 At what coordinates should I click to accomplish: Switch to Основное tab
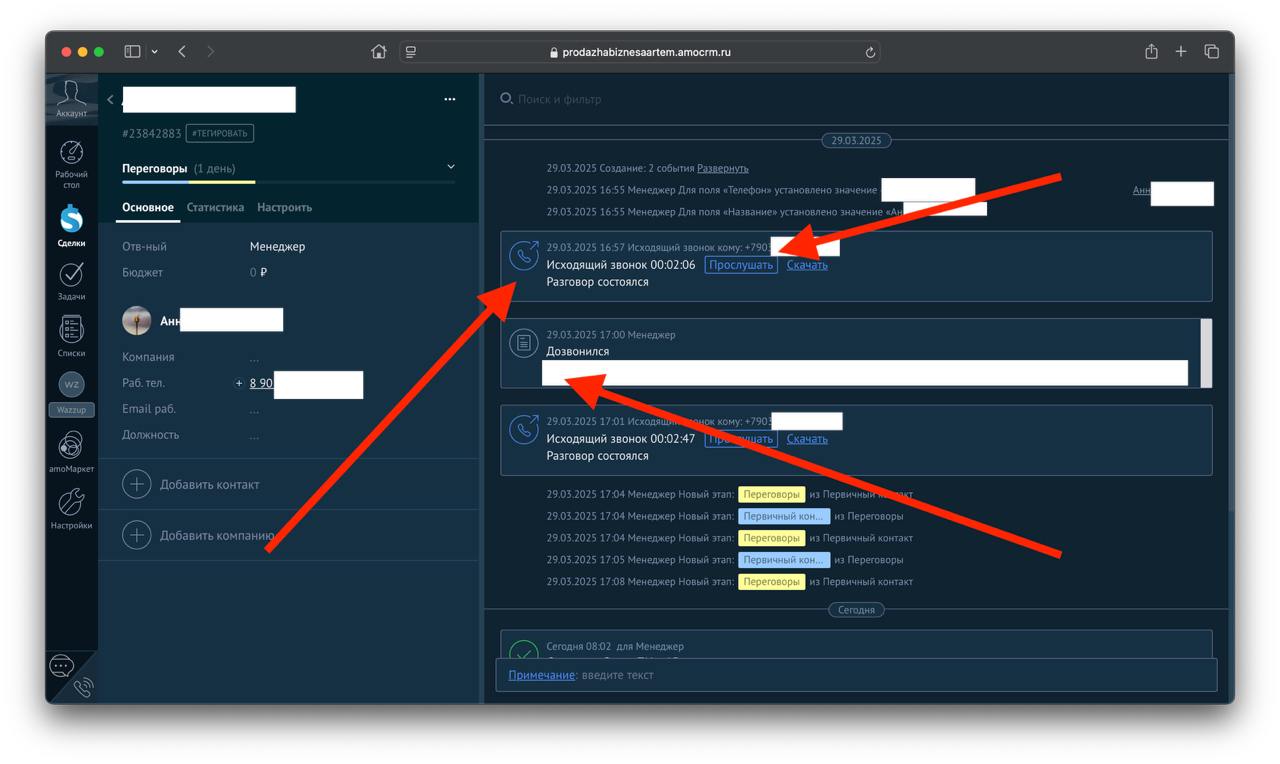coord(148,207)
